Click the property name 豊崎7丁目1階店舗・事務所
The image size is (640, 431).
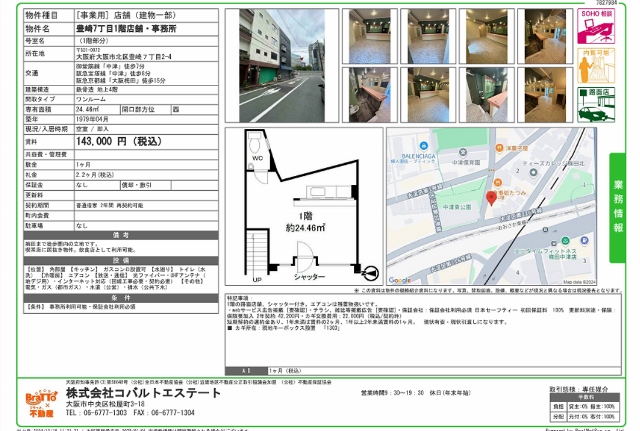[x=126, y=29]
